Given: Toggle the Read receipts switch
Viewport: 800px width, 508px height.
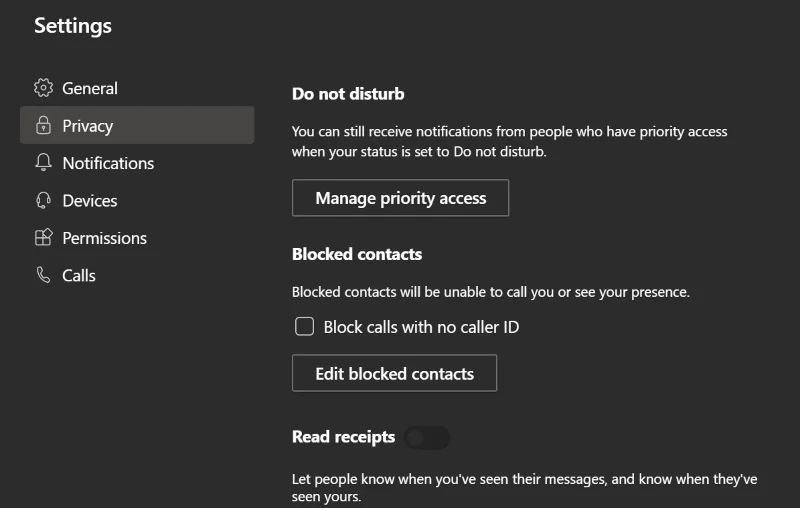Looking at the screenshot, I should (427, 438).
